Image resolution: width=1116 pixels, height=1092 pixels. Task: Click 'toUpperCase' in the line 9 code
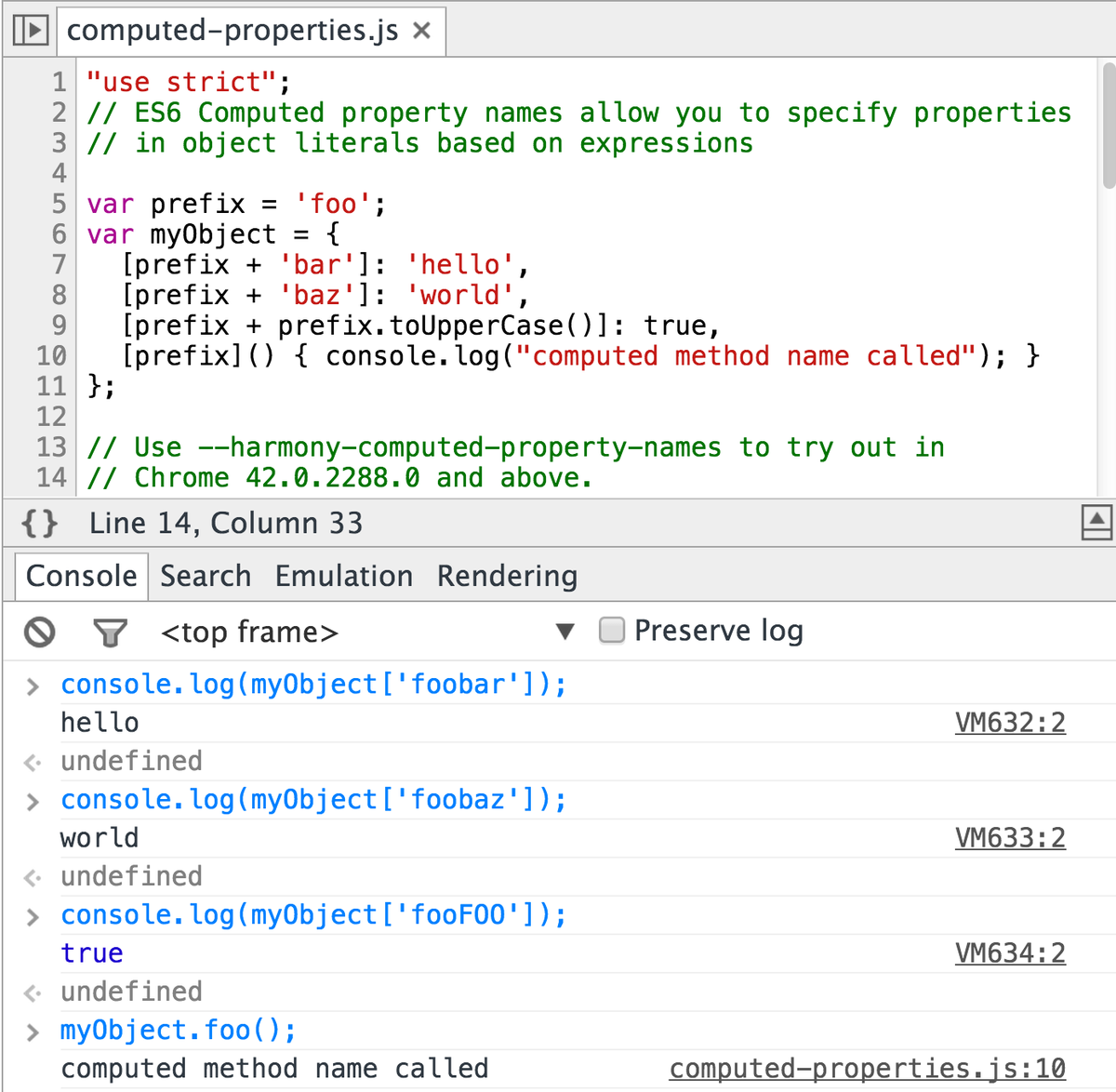coord(477,326)
